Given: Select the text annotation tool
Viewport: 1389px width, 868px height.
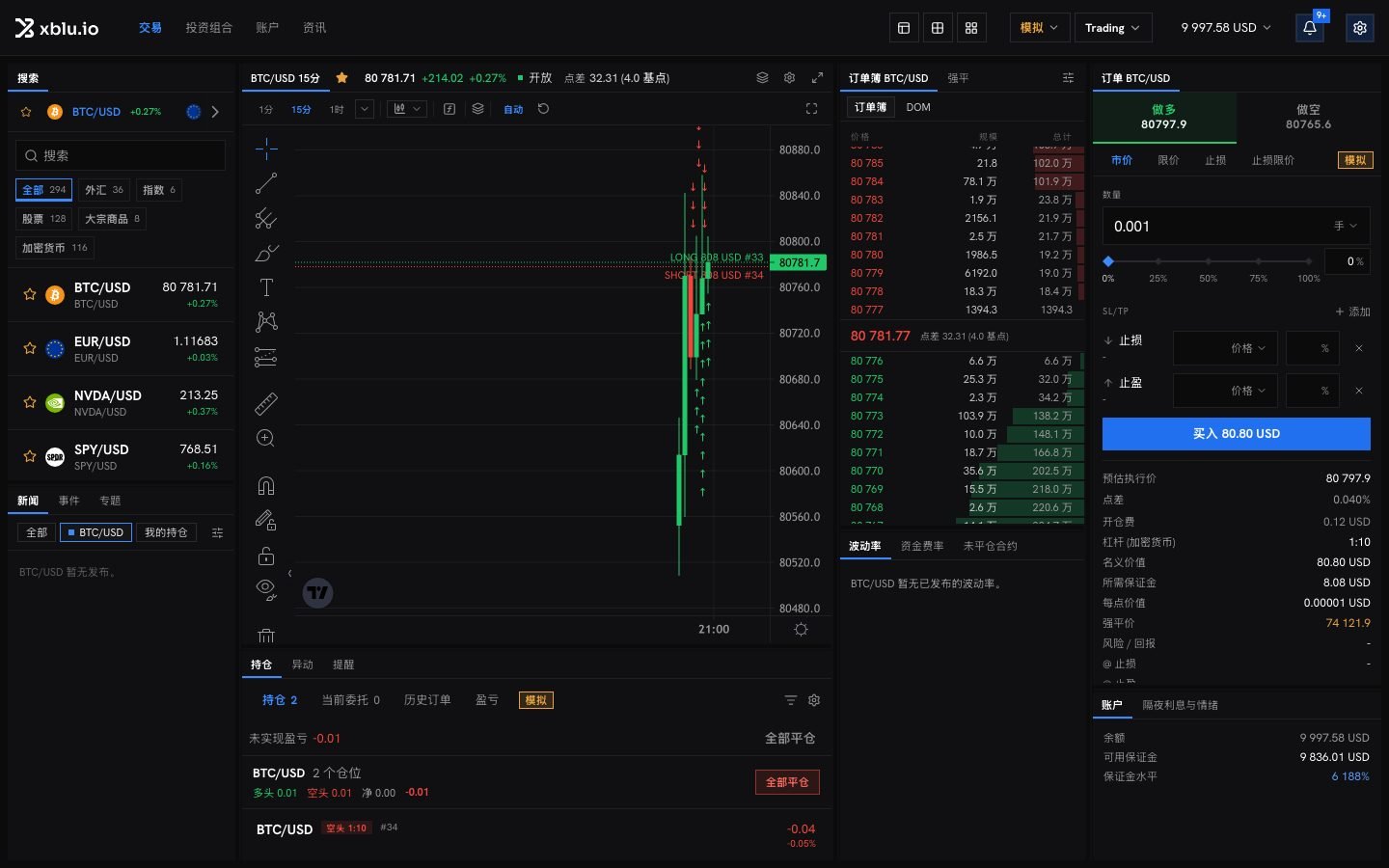Looking at the screenshot, I should [266, 287].
